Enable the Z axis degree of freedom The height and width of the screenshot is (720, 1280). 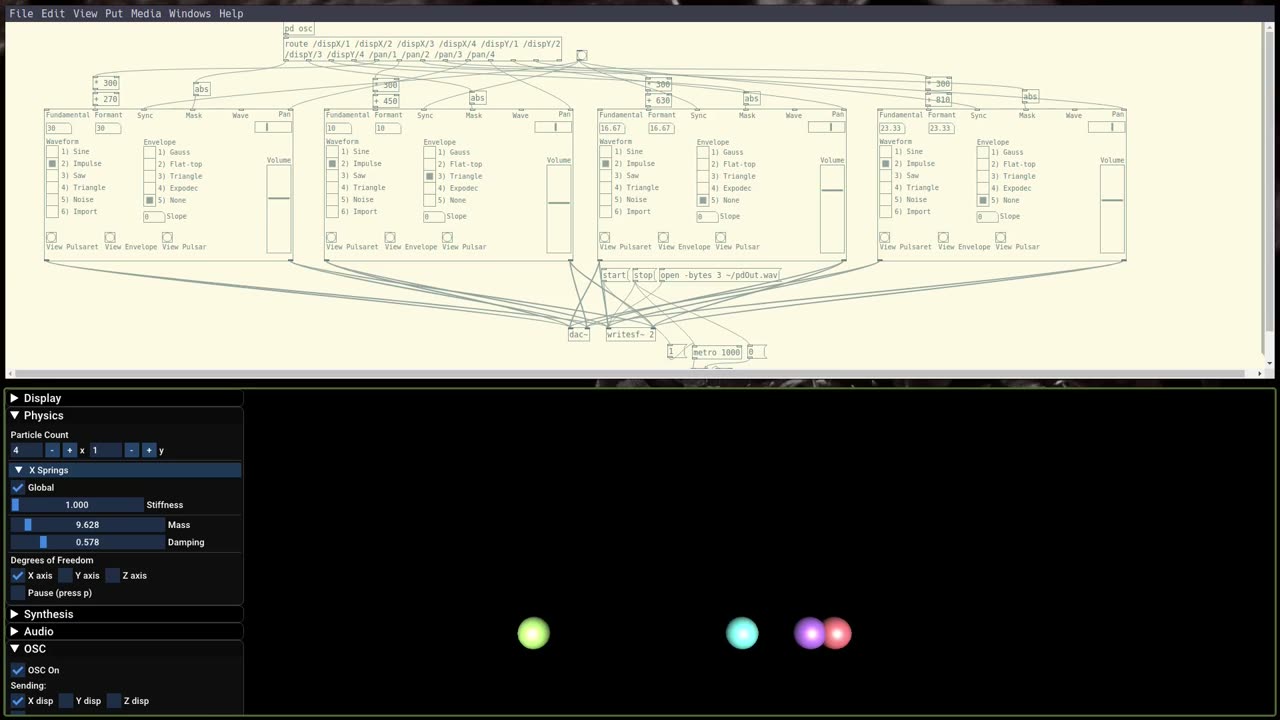point(113,575)
